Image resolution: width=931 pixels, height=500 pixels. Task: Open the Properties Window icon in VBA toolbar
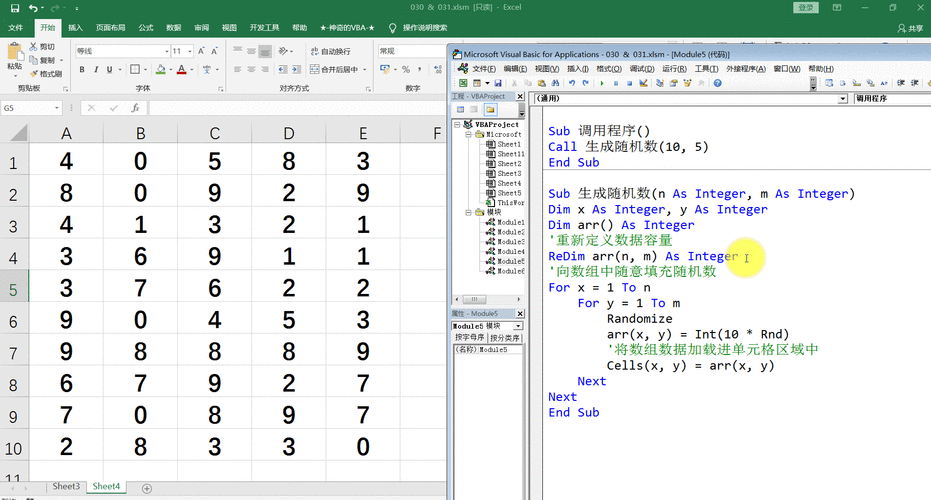[673, 83]
